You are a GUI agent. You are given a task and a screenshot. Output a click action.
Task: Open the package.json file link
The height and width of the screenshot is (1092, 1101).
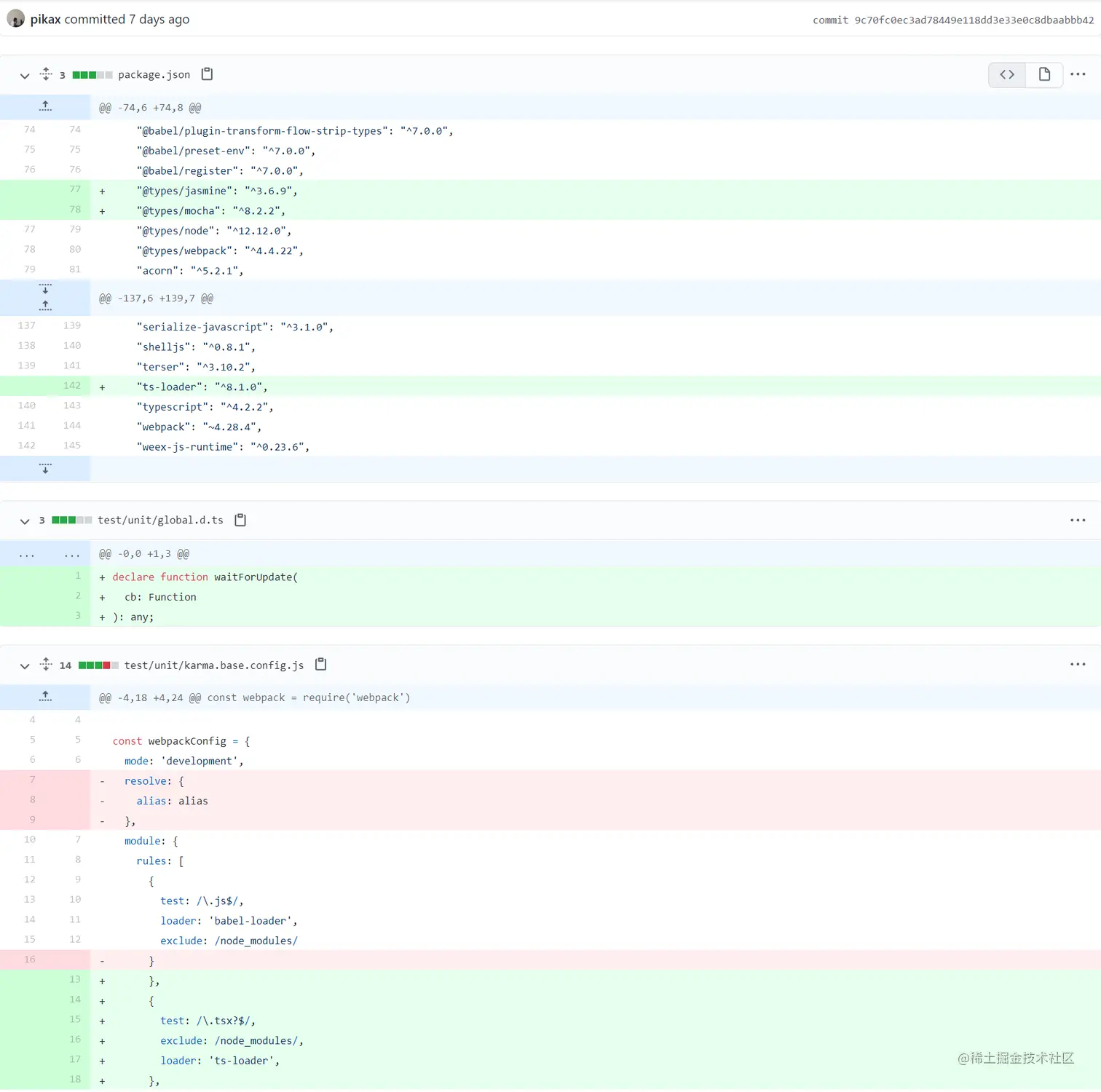tap(154, 75)
